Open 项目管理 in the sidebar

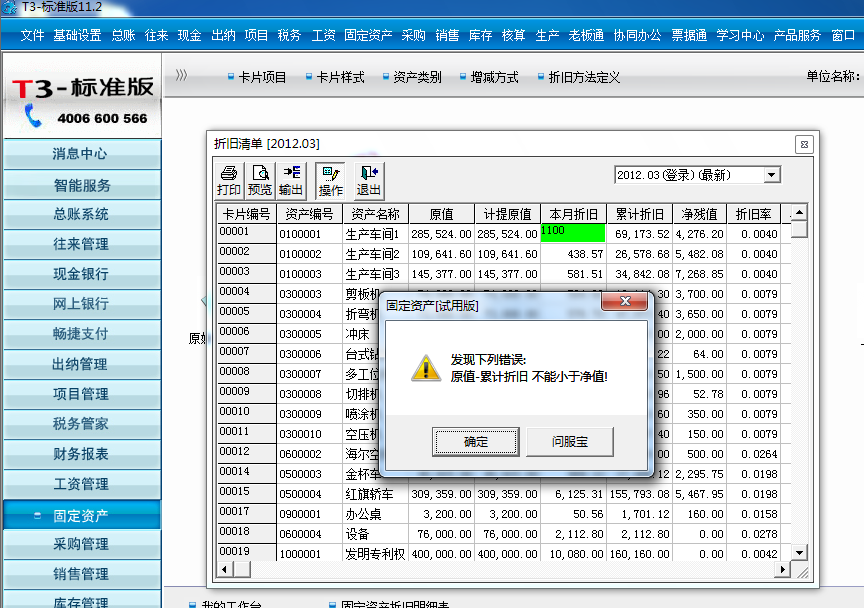tap(82, 394)
